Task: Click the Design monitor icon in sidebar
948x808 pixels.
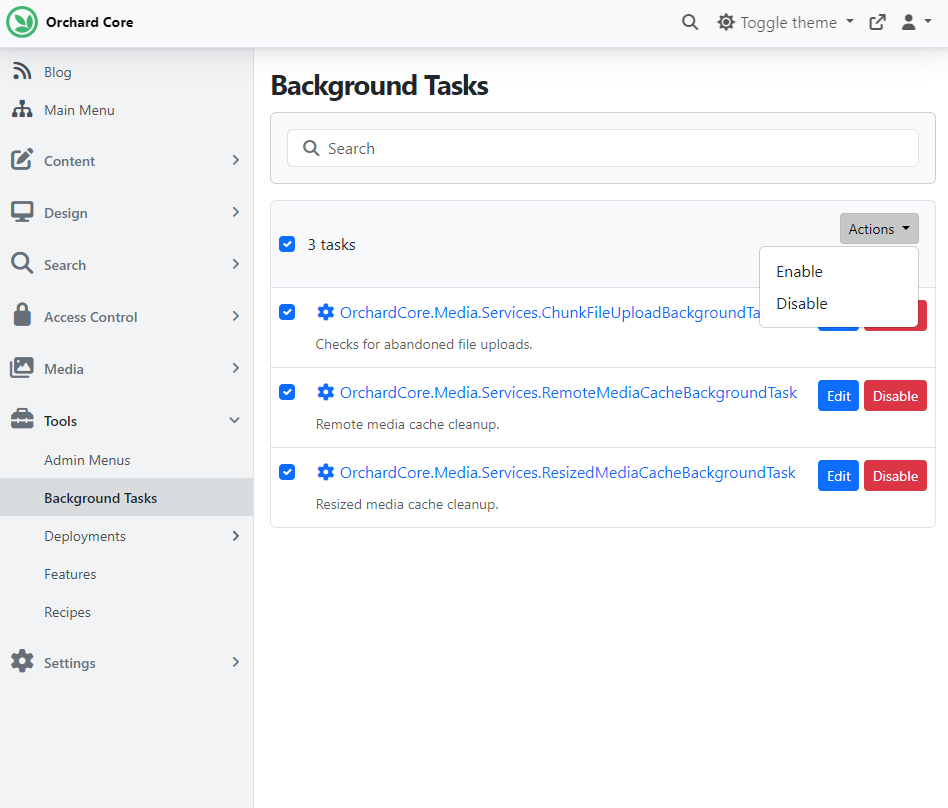Action: click(22, 212)
